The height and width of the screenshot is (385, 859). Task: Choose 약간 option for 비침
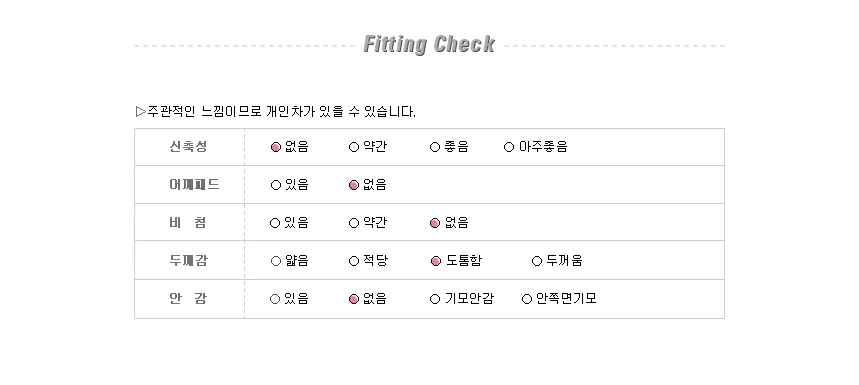(x=354, y=223)
